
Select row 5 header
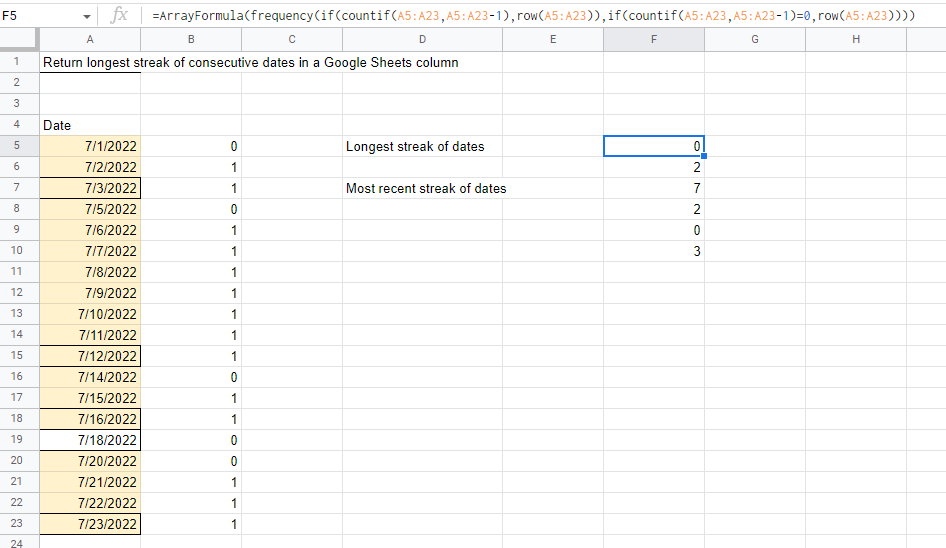pos(17,145)
